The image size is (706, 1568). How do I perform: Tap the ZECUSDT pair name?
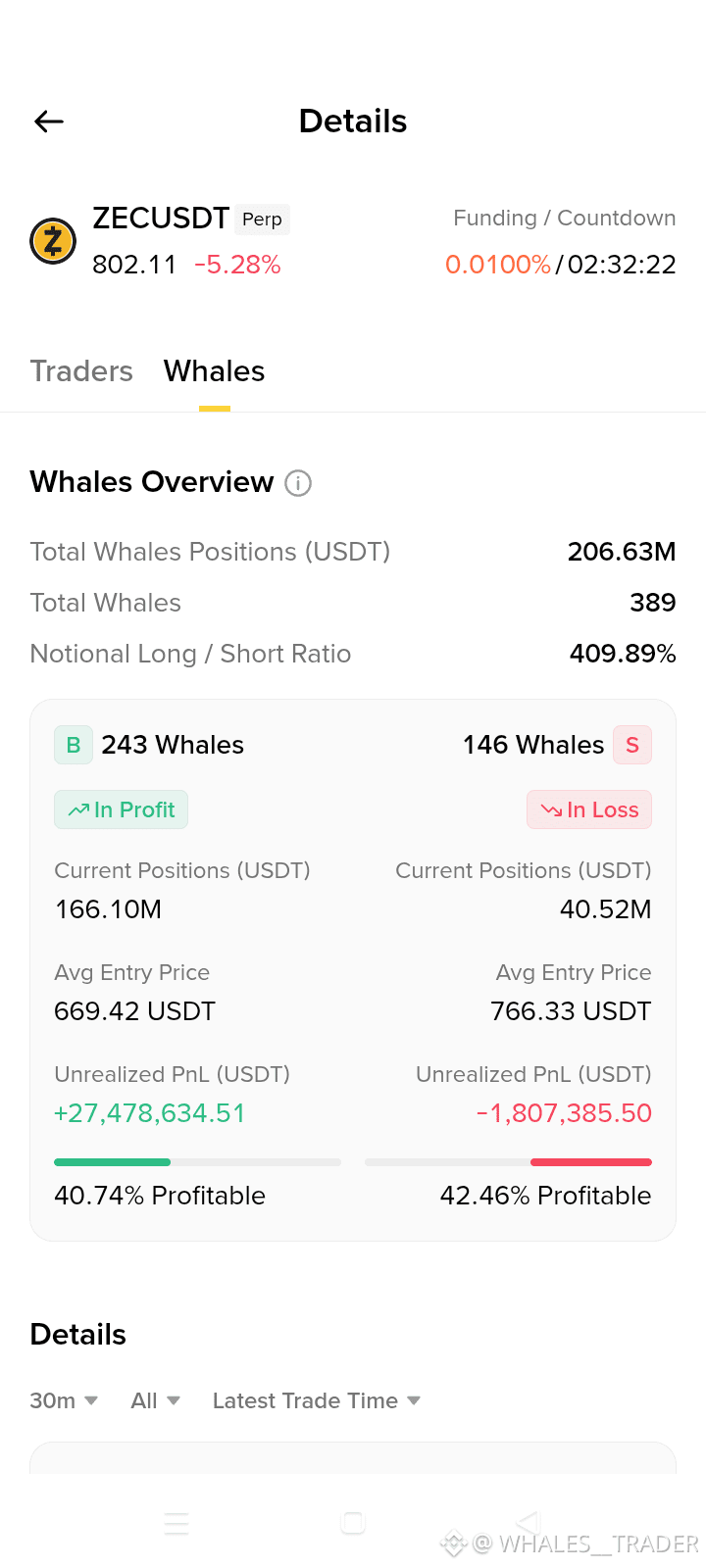(x=161, y=218)
